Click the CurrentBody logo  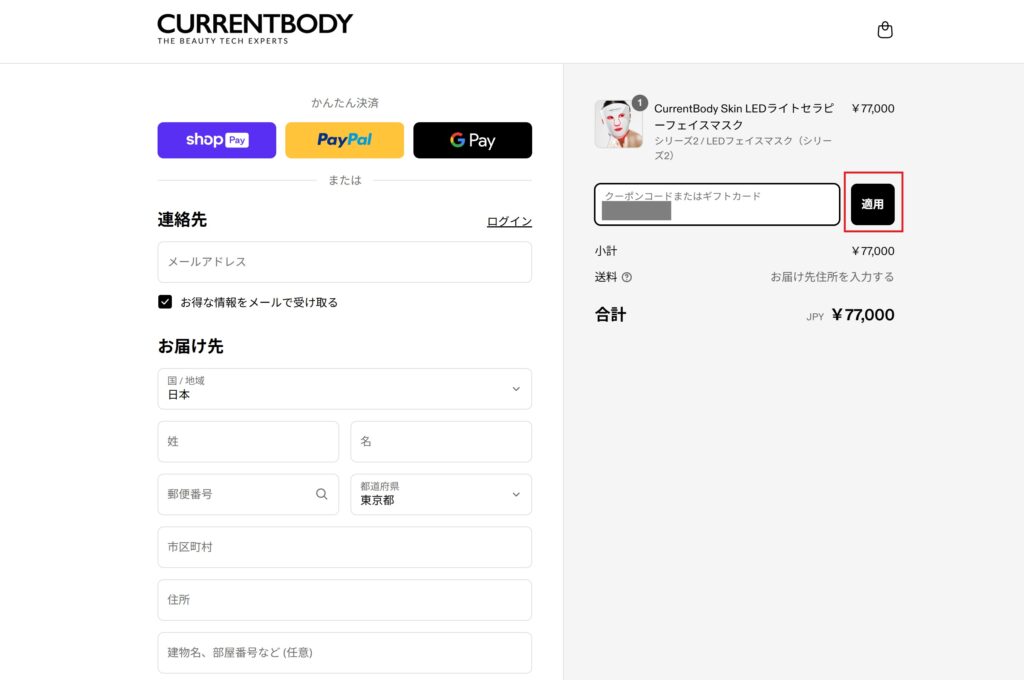(255, 29)
